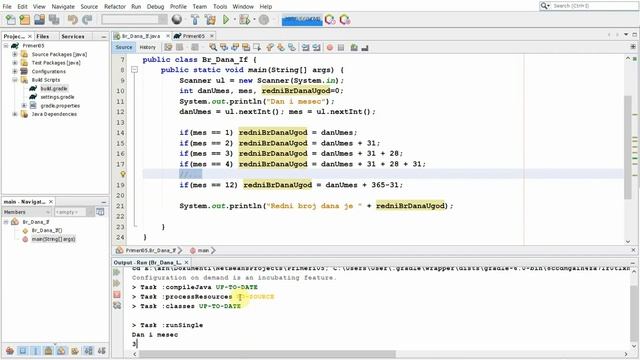Click the New Project toolbar icon
640x360 pixels.
24,20
